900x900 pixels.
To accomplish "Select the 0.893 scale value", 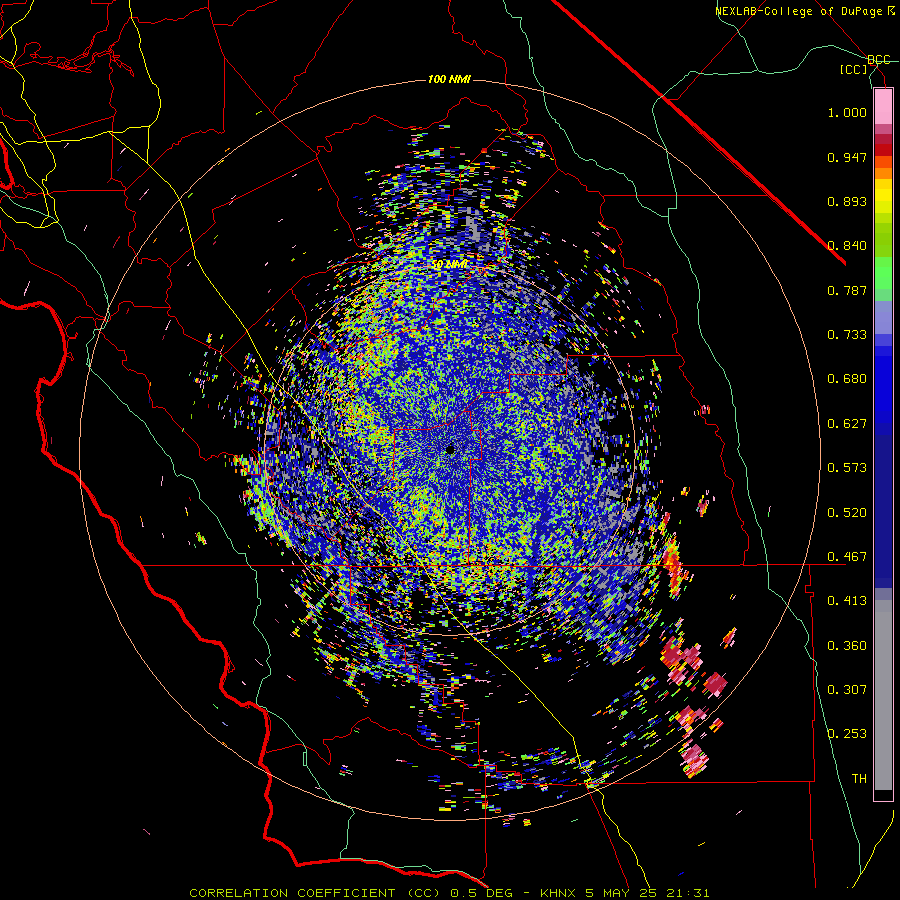I will coord(847,201).
